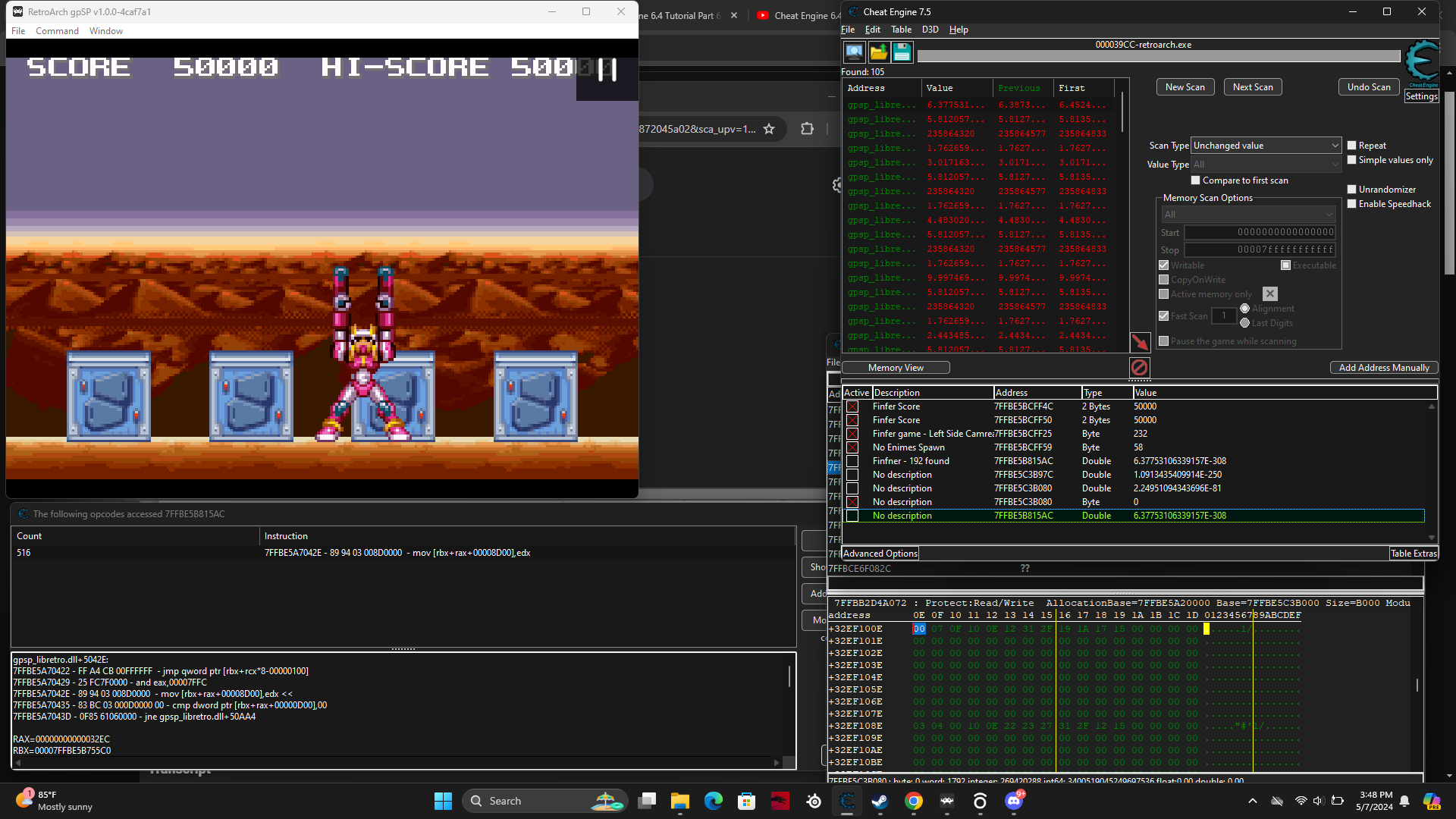Enable the Pause the game while scanning checkbox
The height and width of the screenshot is (819, 1456).
coord(1165,340)
